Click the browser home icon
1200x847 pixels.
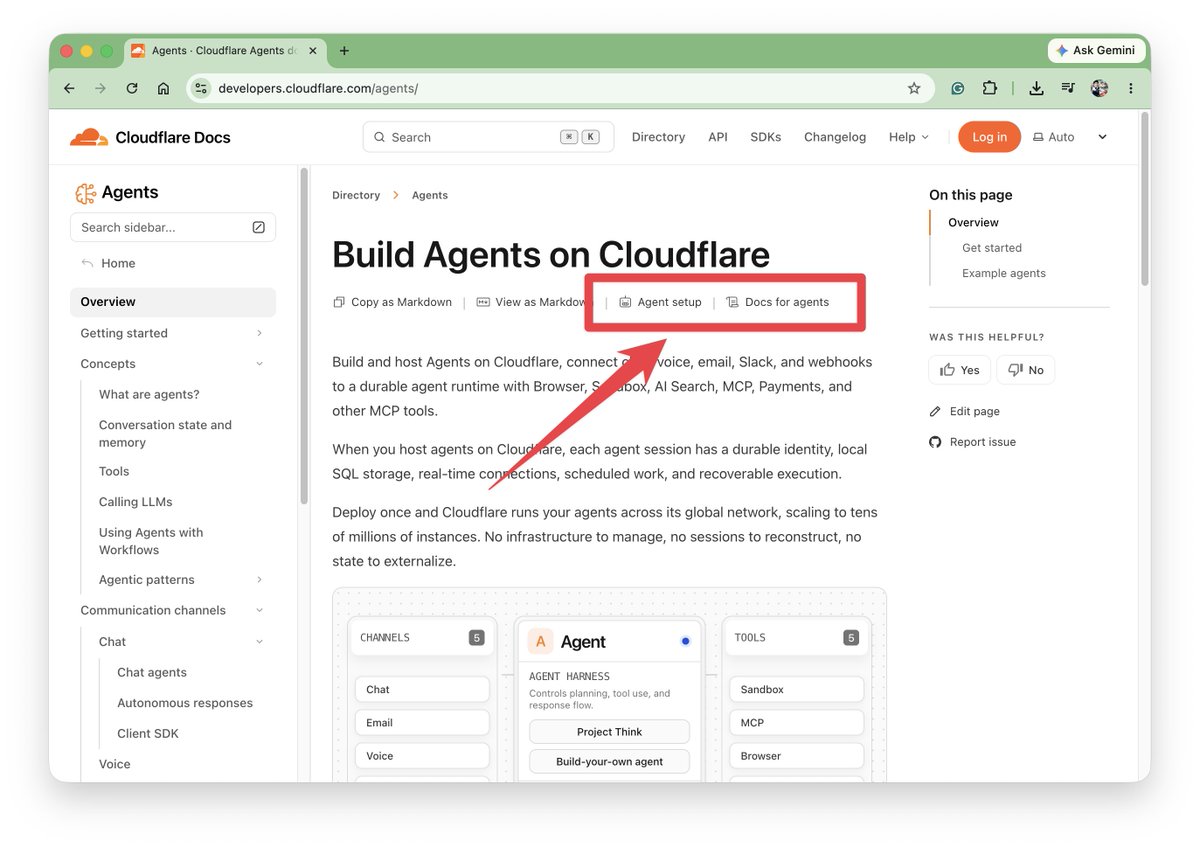[163, 88]
